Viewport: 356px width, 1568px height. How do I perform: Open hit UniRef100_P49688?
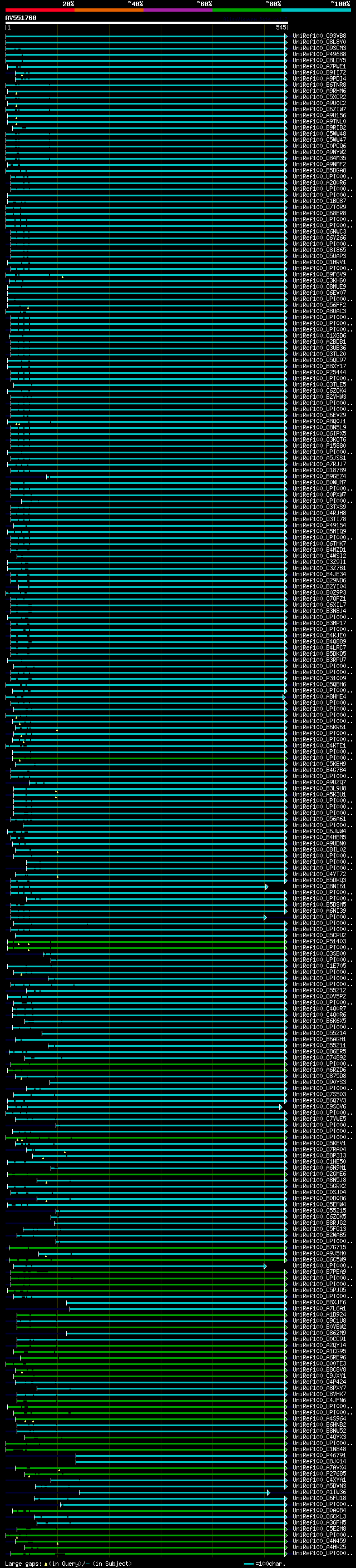[x=319, y=54]
